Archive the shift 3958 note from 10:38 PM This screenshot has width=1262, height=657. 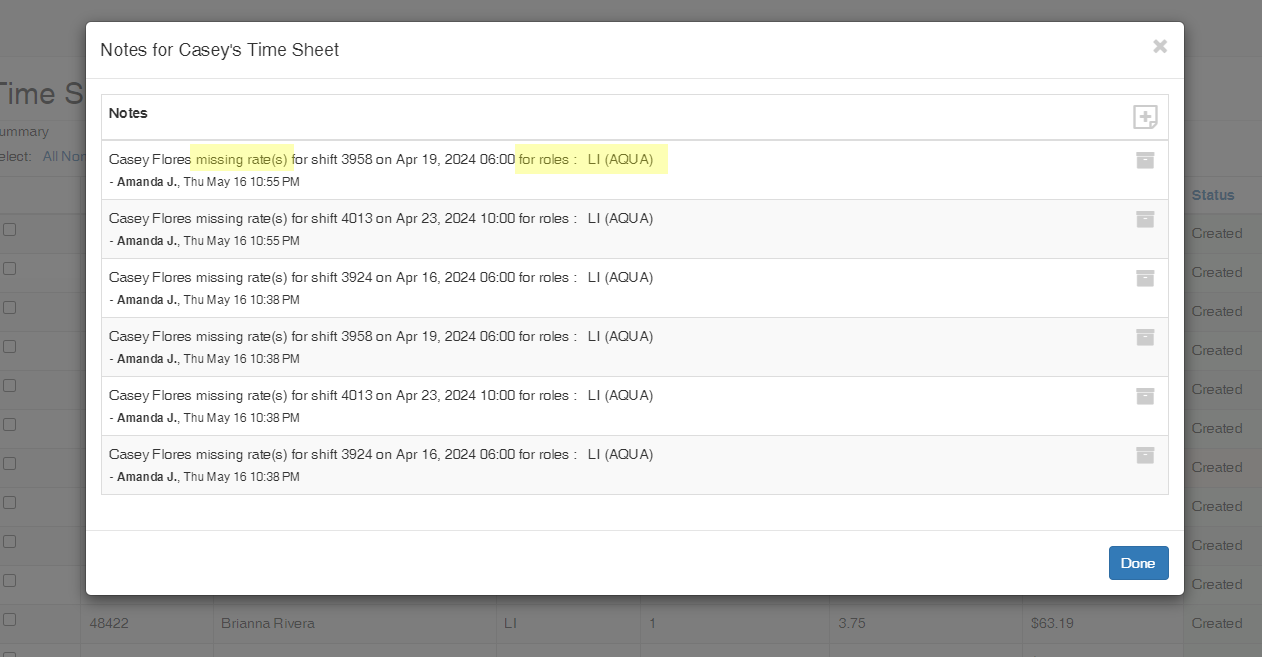pos(1145,337)
